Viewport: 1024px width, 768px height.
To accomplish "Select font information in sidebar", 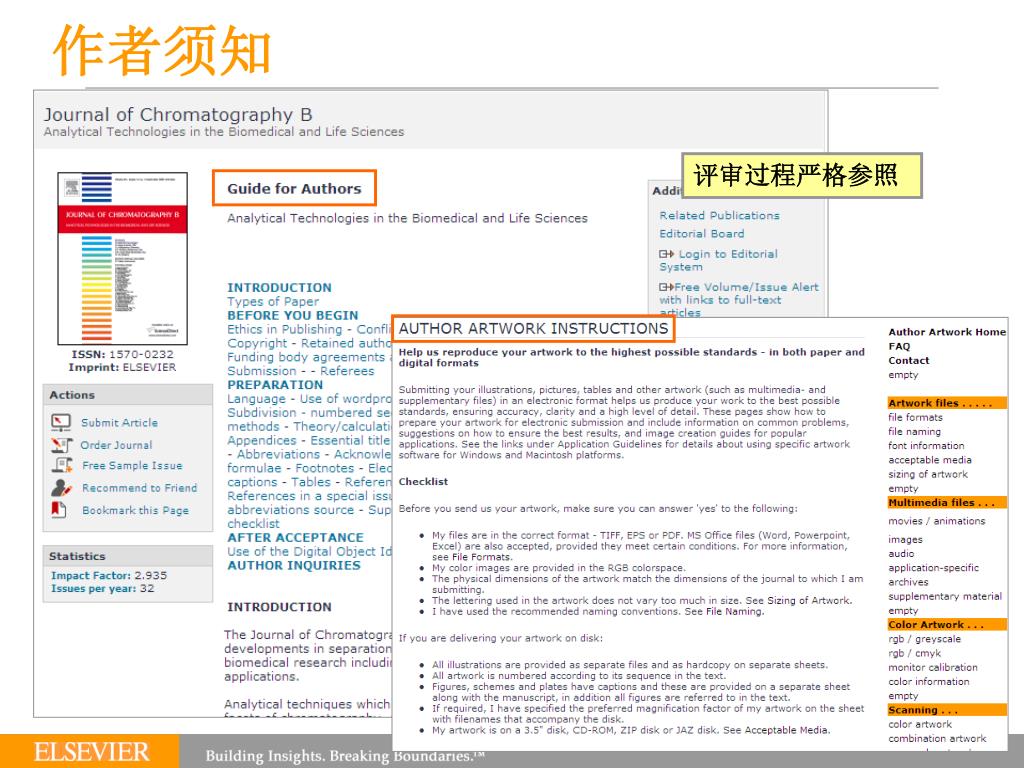I will pyautogui.click(x=926, y=446).
